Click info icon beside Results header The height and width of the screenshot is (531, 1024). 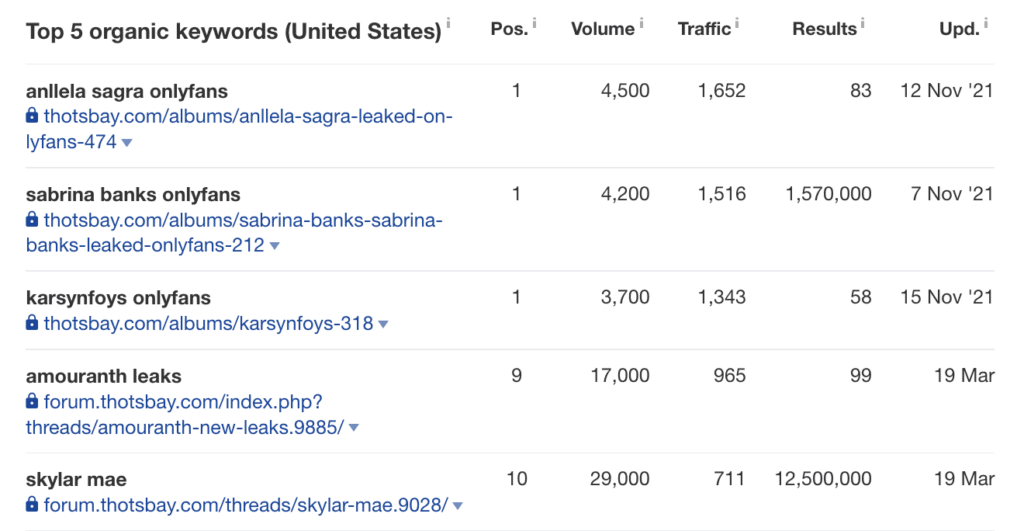(x=862, y=24)
